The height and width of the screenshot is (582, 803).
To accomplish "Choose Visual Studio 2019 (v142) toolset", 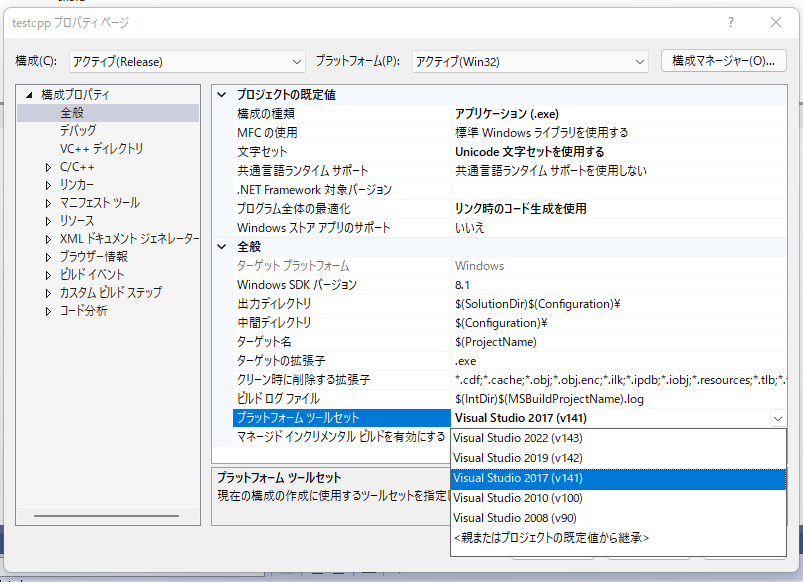I will click(618, 458).
